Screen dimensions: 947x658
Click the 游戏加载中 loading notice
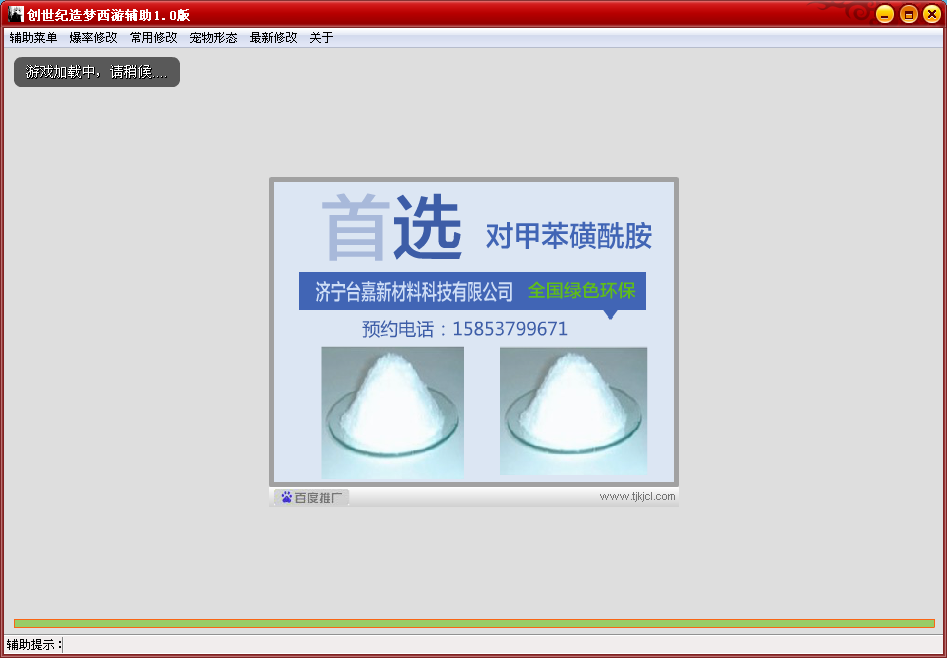click(97, 72)
